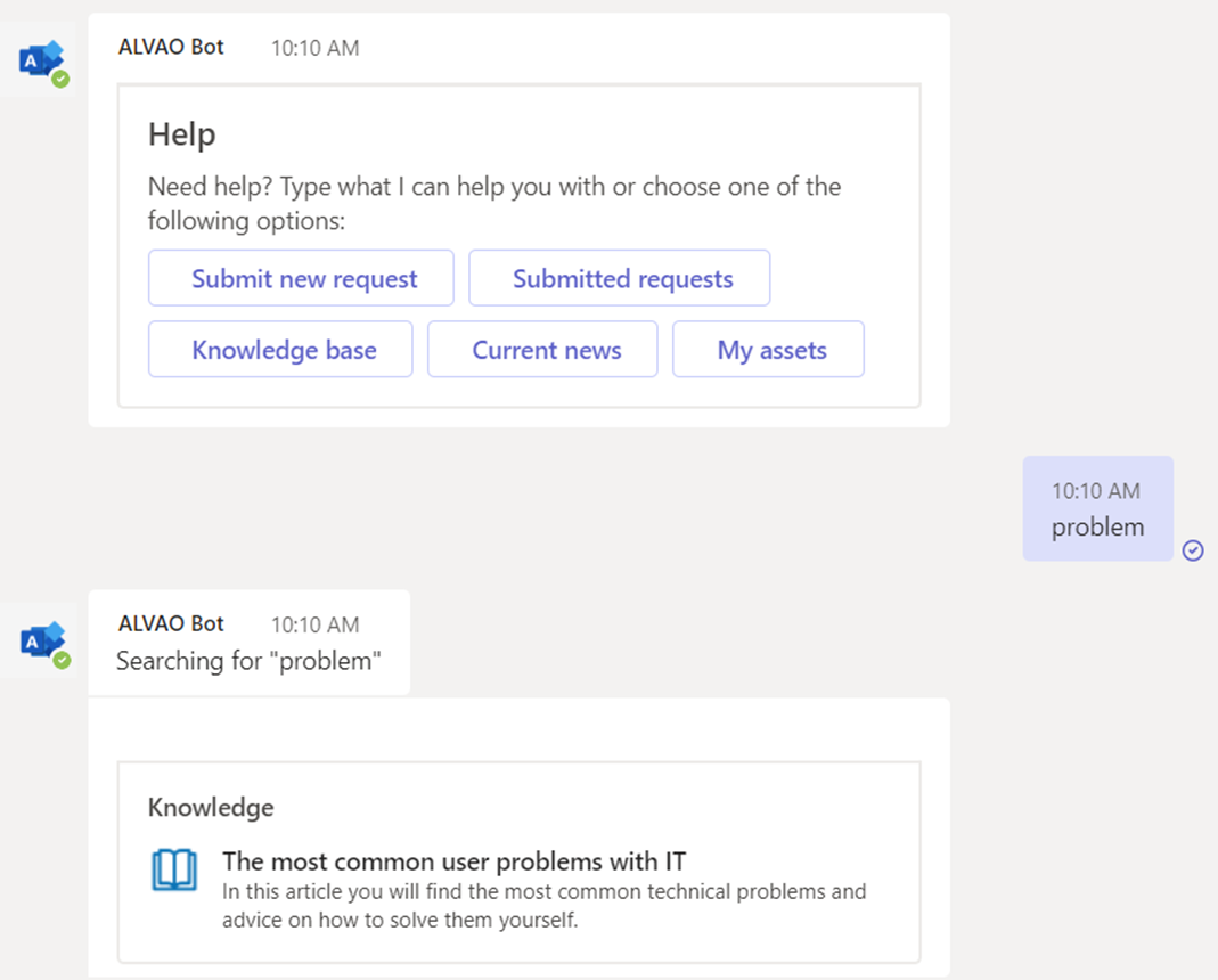Click the article description starting In this article

pyautogui.click(x=543, y=905)
